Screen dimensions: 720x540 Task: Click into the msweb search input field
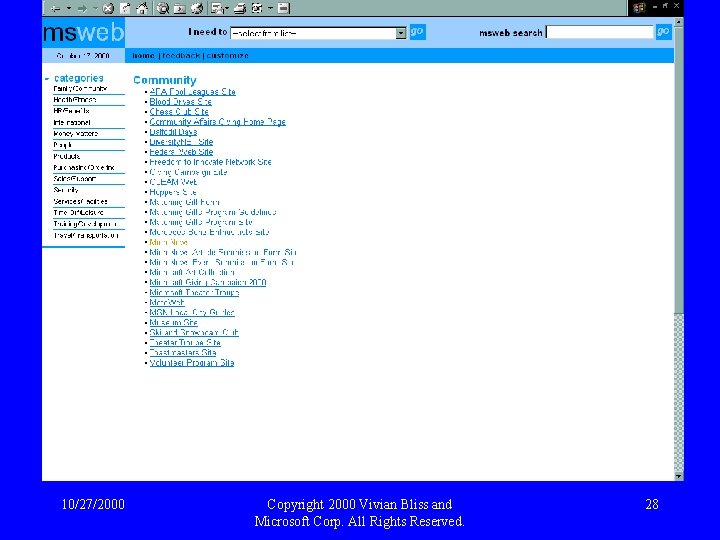tap(600, 32)
